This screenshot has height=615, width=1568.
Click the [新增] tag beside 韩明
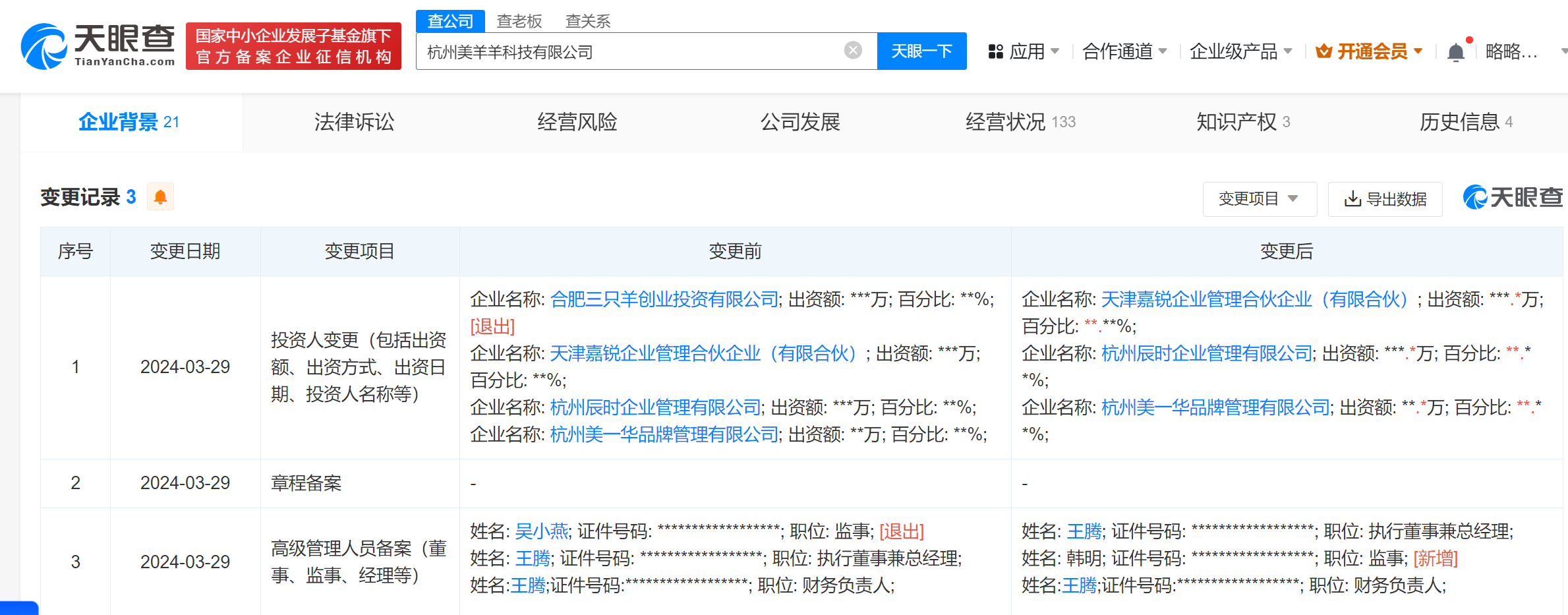1436,558
